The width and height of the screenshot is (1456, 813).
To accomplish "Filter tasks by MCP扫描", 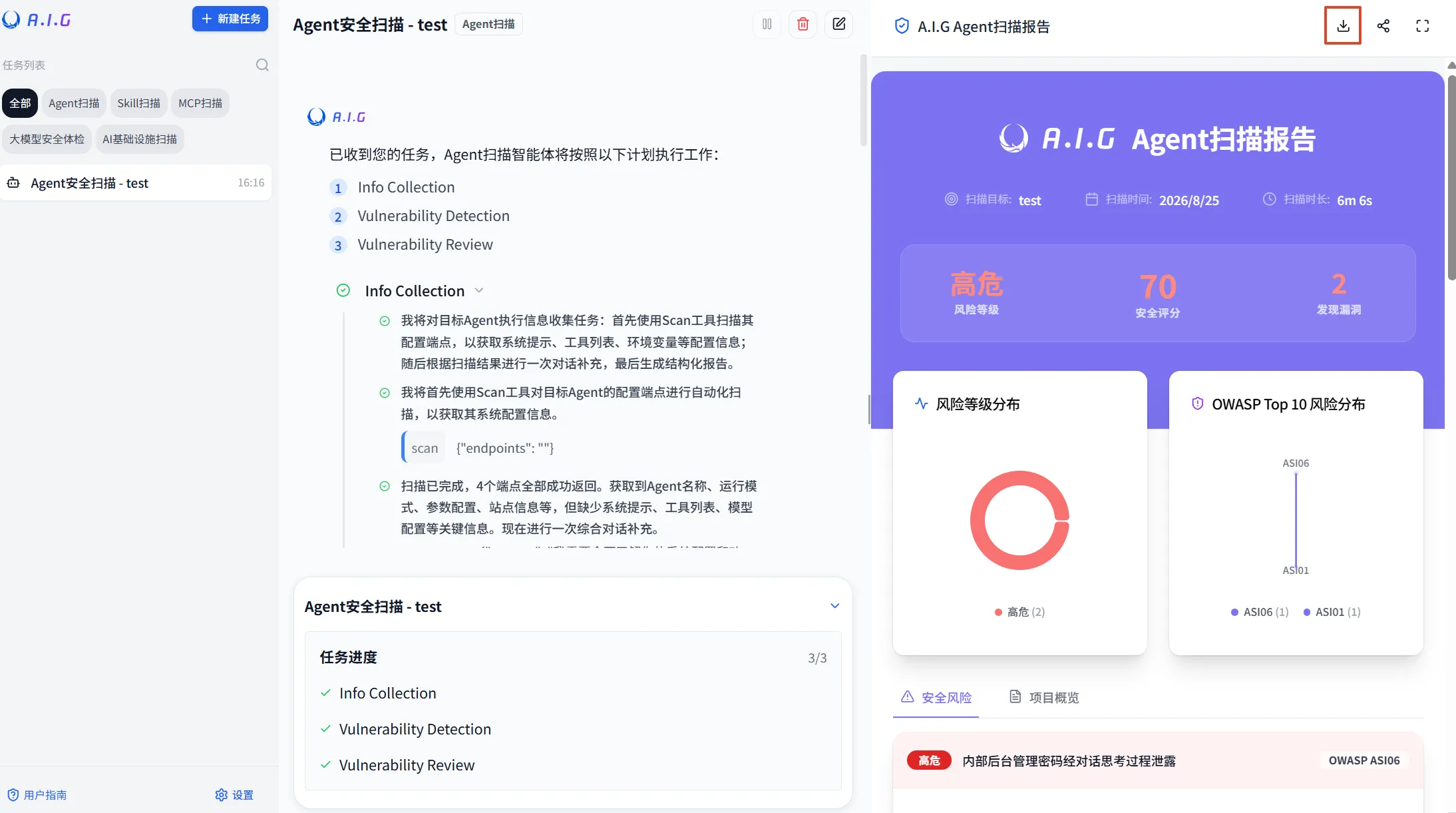I will 200,103.
